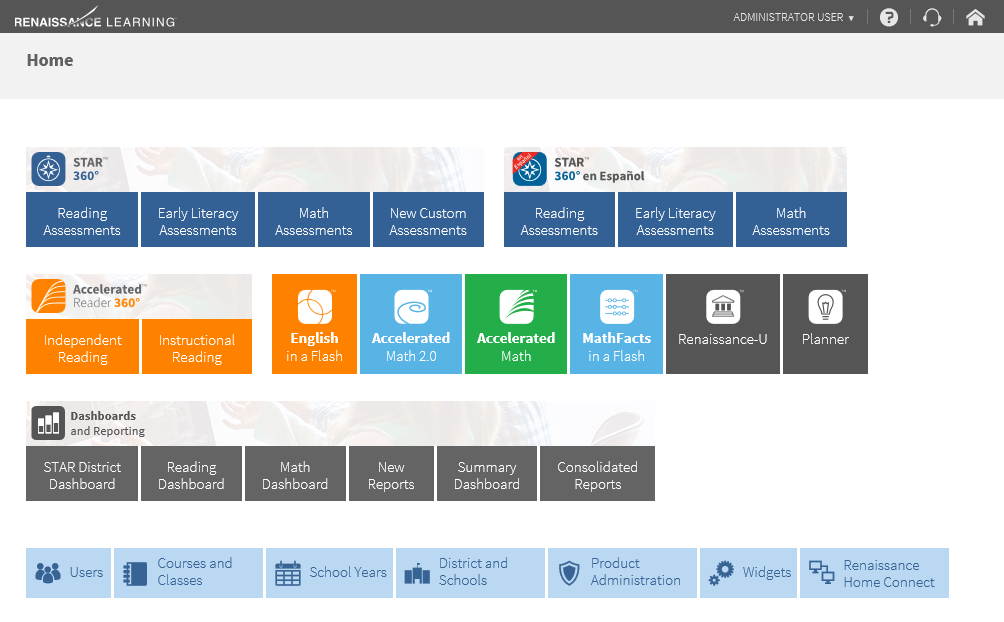Launch Accelerated Math 2.0 label
The height and width of the screenshot is (622, 1004).
pos(411,347)
